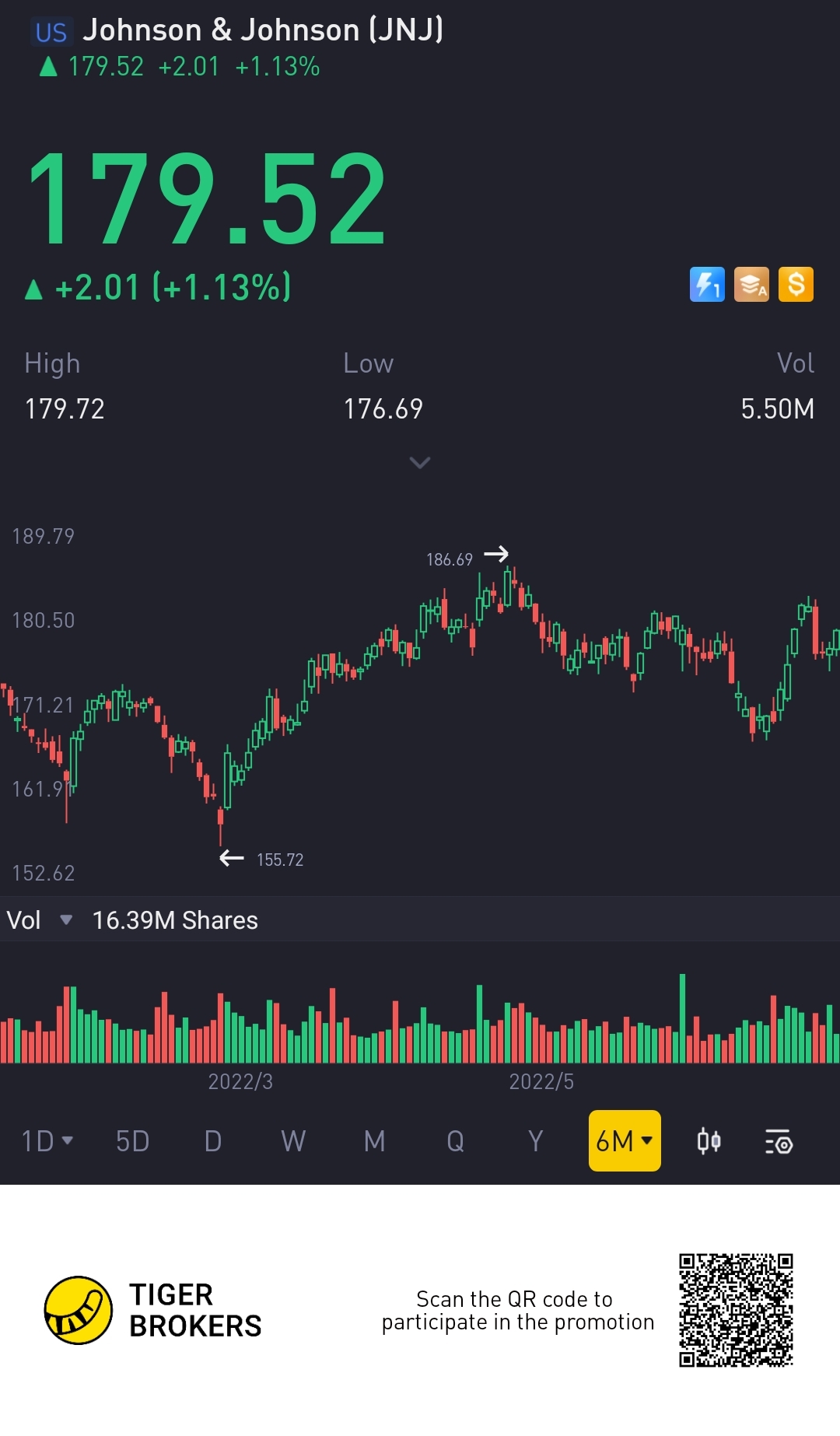Switch to the 5D chart tab

132,1141
